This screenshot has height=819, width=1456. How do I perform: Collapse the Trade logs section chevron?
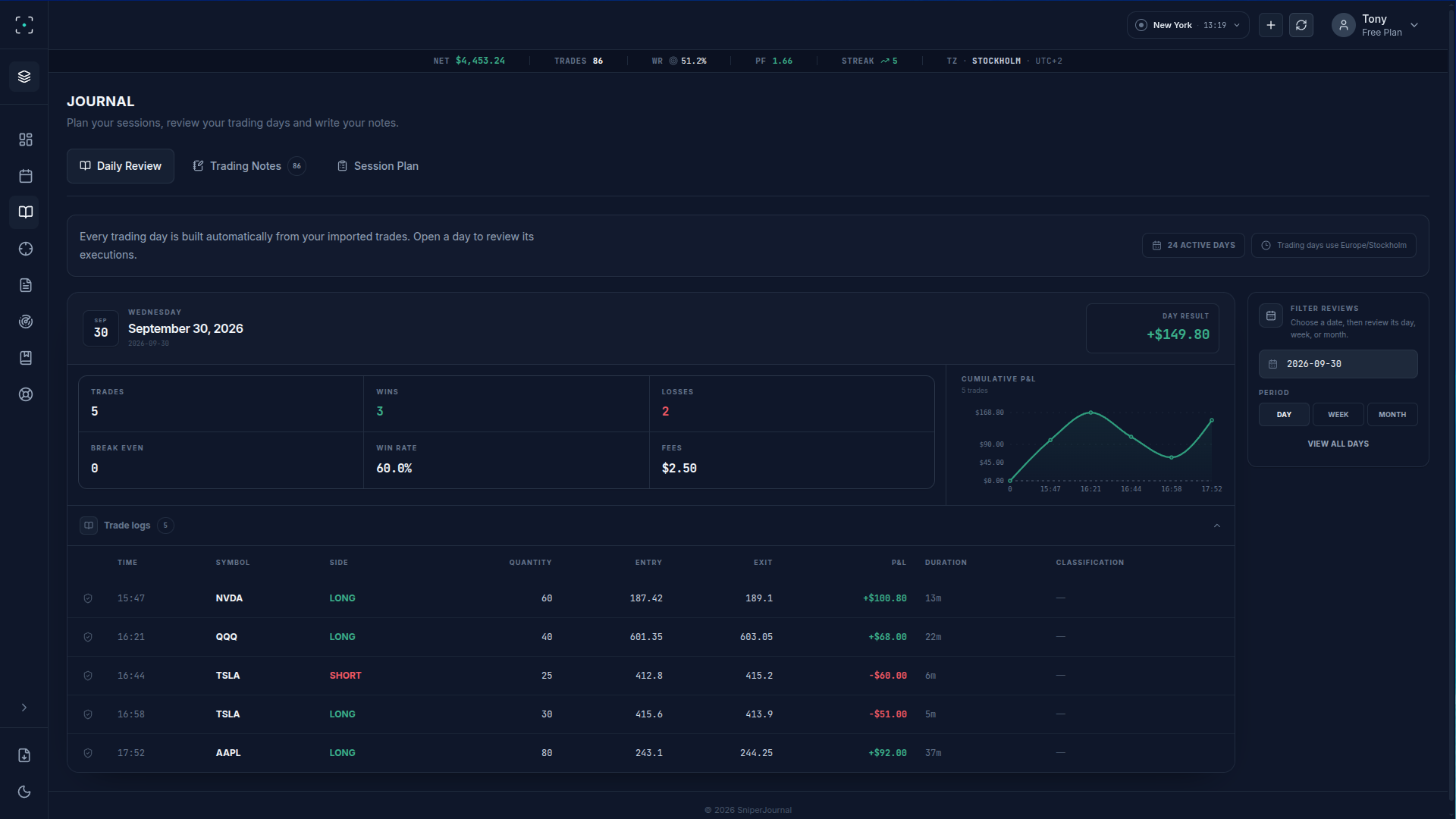[x=1217, y=526]
